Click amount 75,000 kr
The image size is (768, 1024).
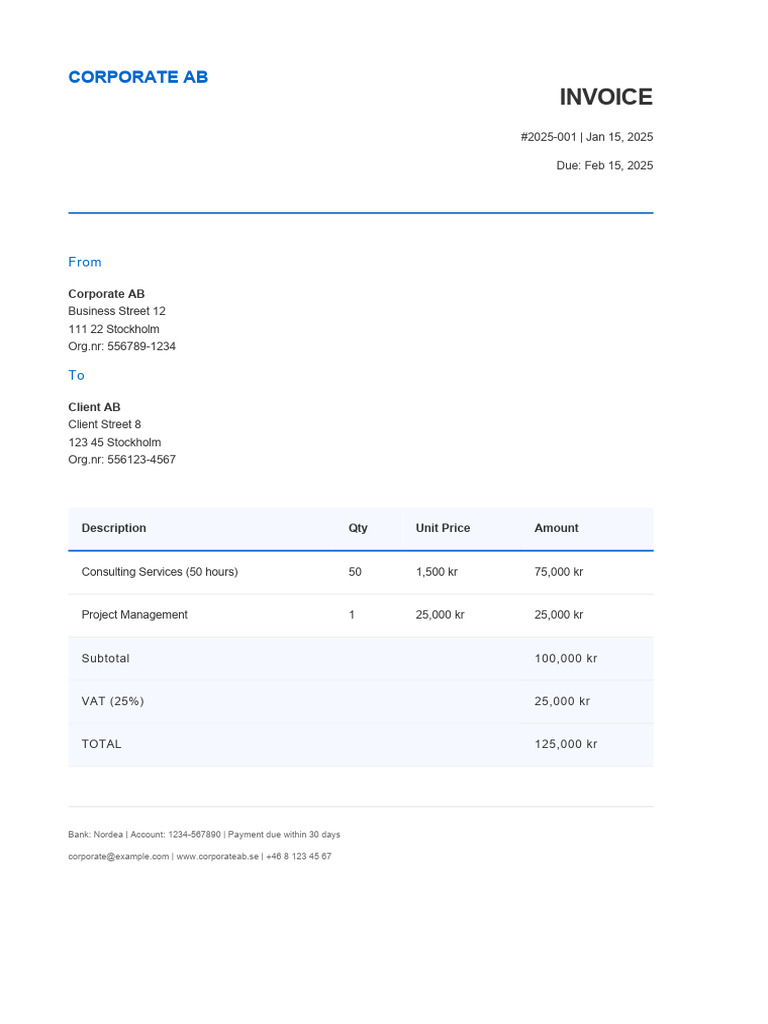click(x=558, y=571)
